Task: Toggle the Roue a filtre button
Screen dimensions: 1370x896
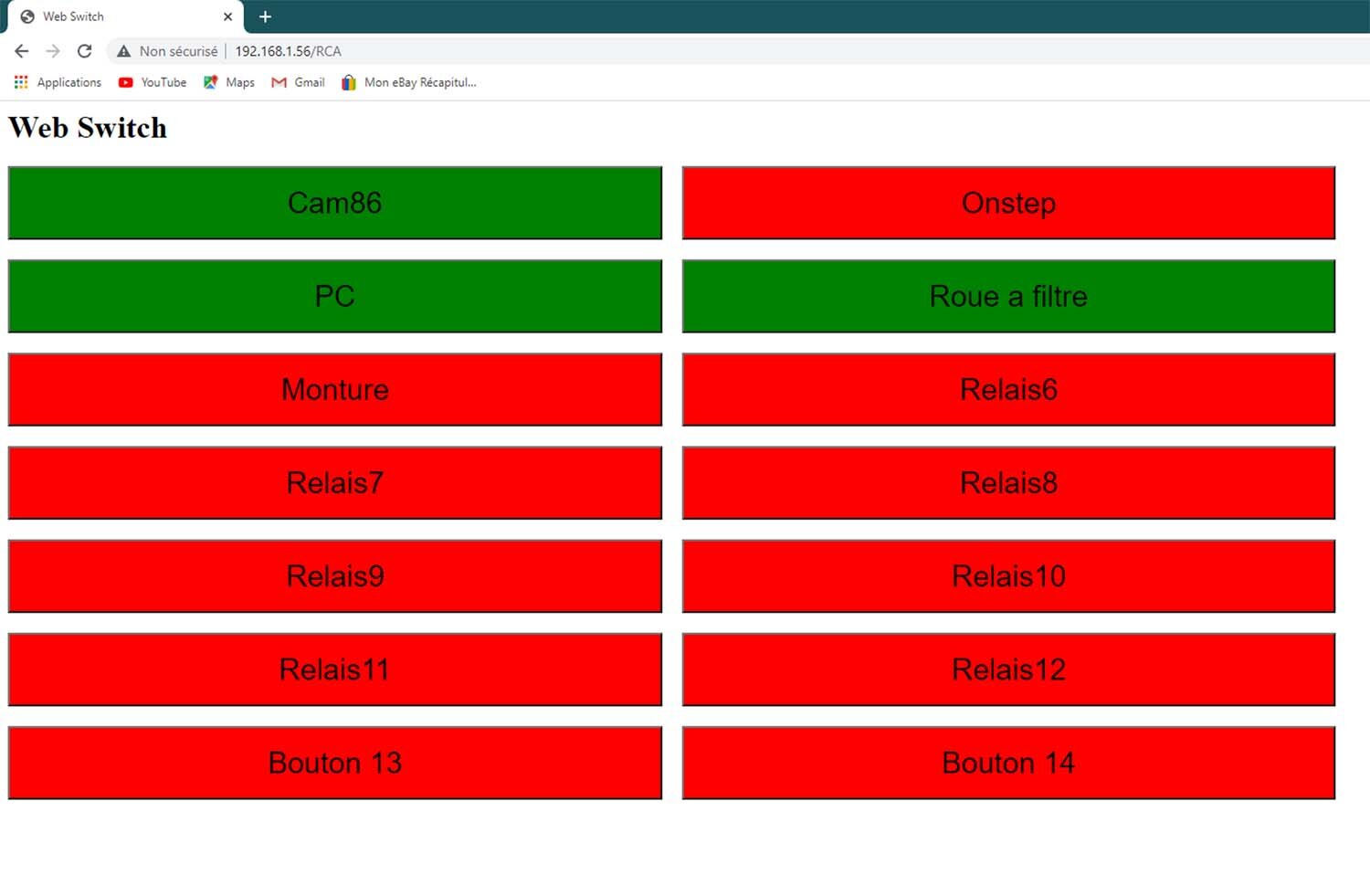Action: [1008, 296]
